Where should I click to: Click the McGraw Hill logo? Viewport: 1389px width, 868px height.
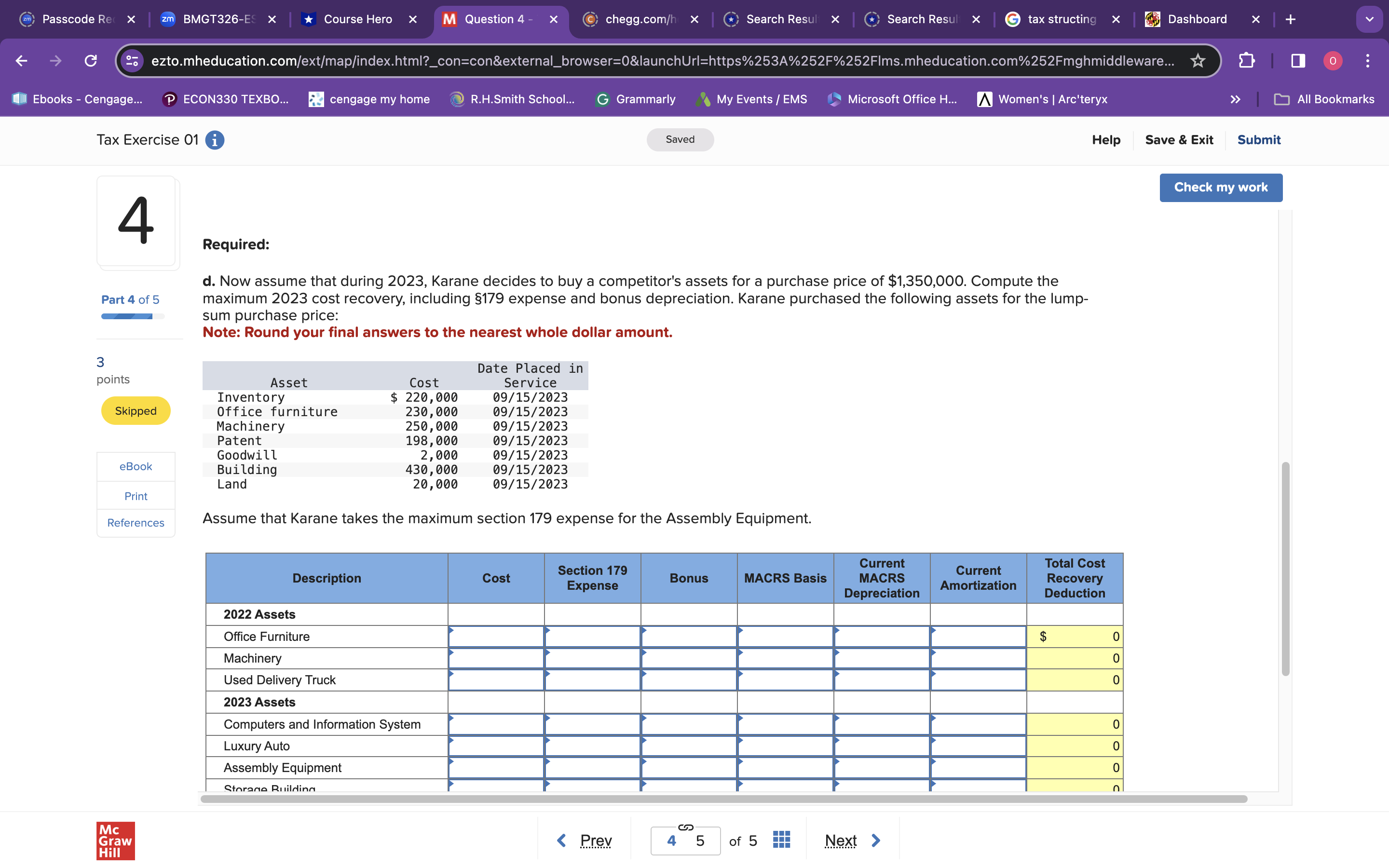[115, 841]
